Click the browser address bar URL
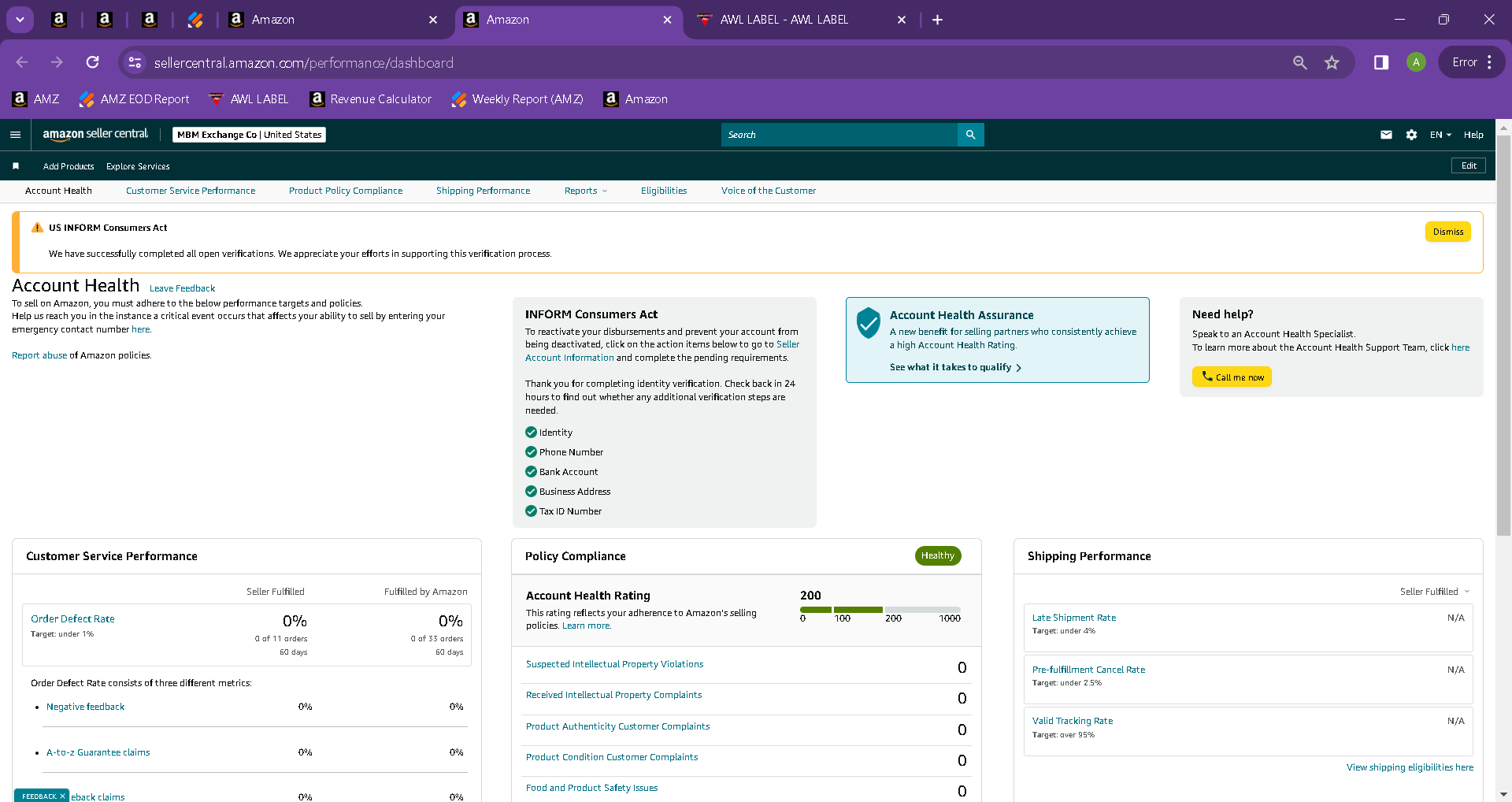Image resolution: width=1512 pixels, height=802 pixels. 304,62
